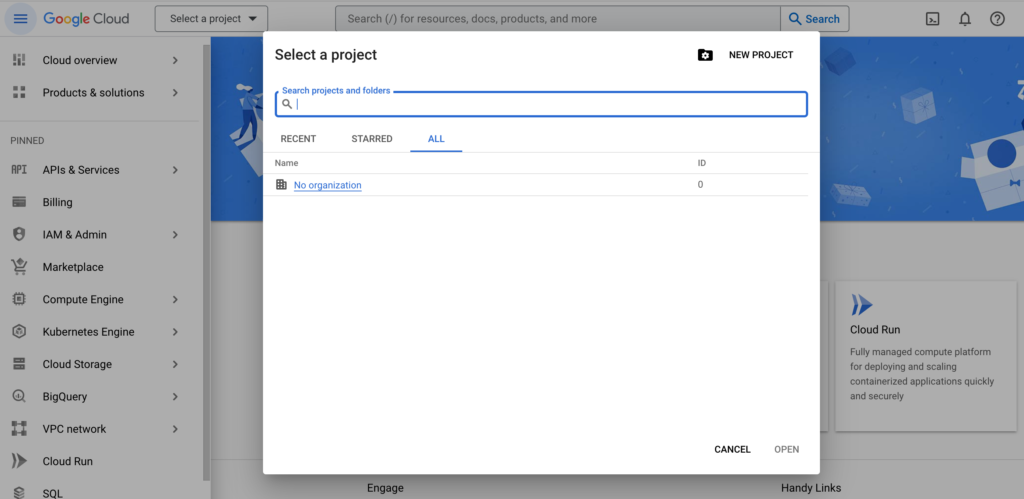Screen dimensions: 1024x499
Task: Activate Cloud Shell terminal icon
Action: pyautogui.click(x=932, y=19)
